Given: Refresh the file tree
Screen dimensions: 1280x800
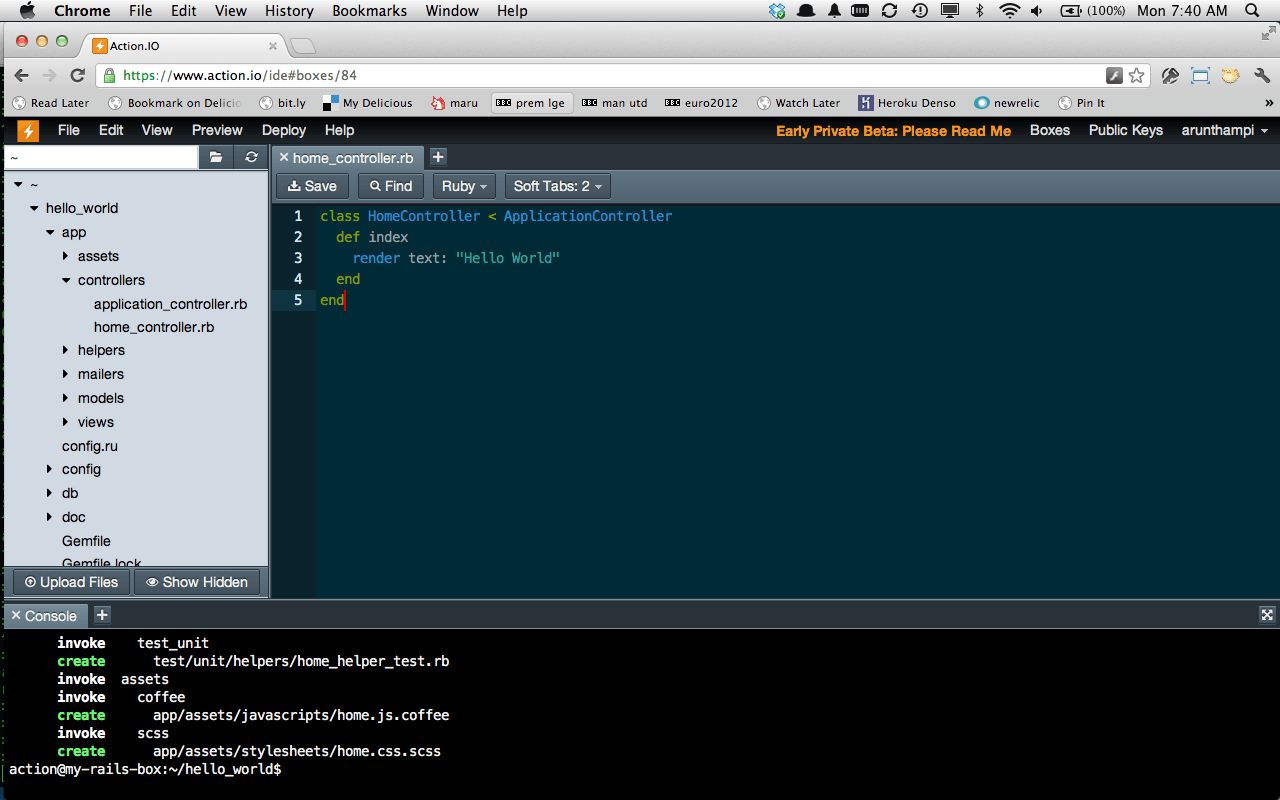Looking at the screenshot, I should coord(251,158).
